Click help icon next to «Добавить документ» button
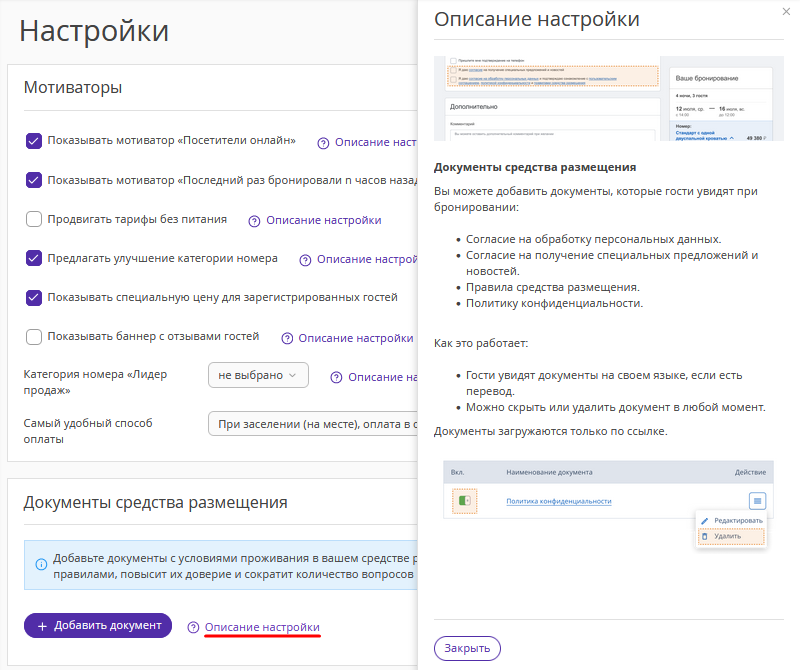Screen dimensions: 800x670 click(193, 627)
